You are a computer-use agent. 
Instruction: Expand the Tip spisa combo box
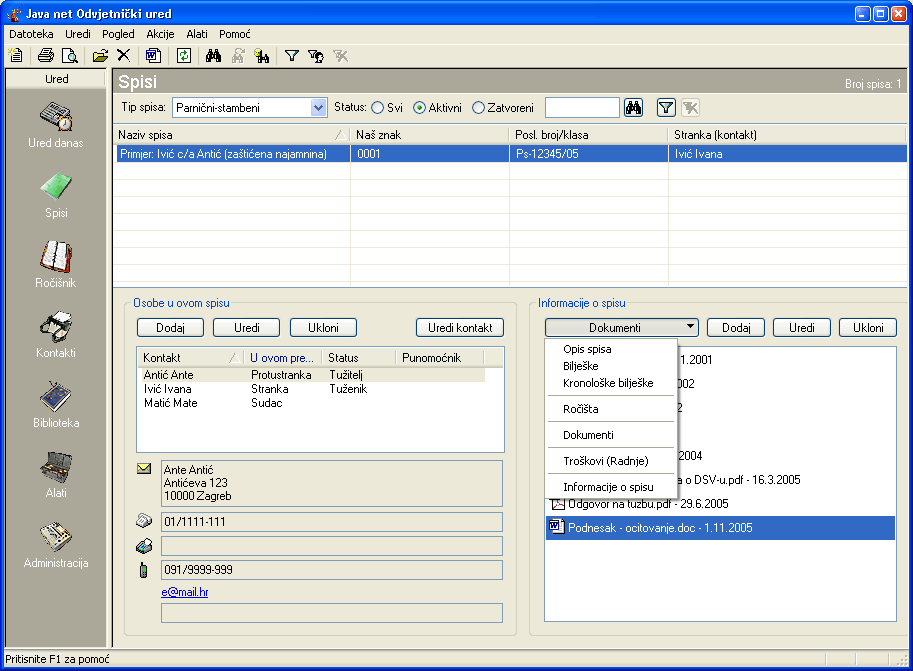pyautogui.click(x=319, y=108)
